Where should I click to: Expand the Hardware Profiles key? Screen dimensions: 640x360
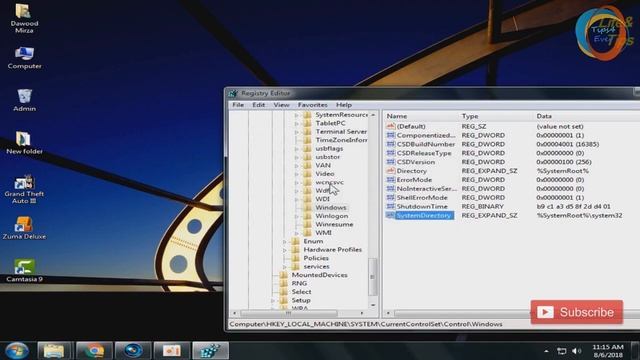click(x=285, y=250)
